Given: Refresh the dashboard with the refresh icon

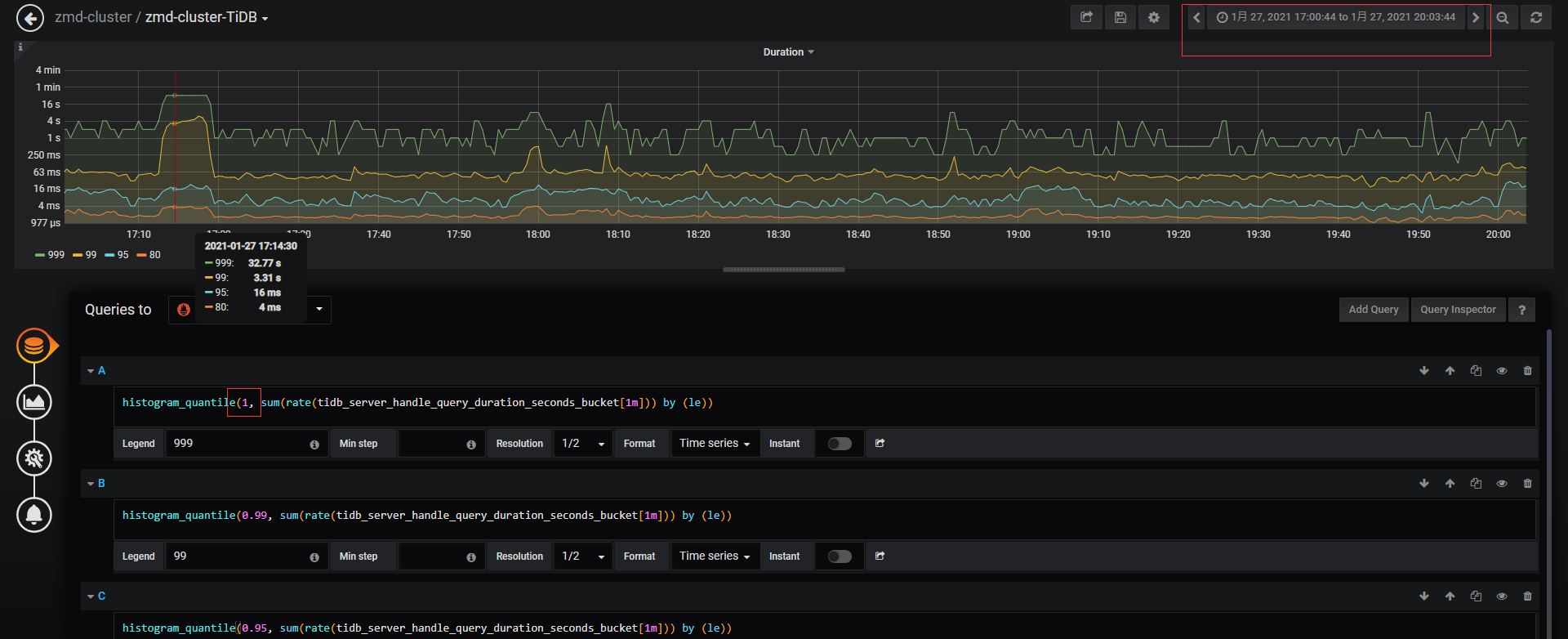Looking at the screenshot, I should coord(1536,17).
